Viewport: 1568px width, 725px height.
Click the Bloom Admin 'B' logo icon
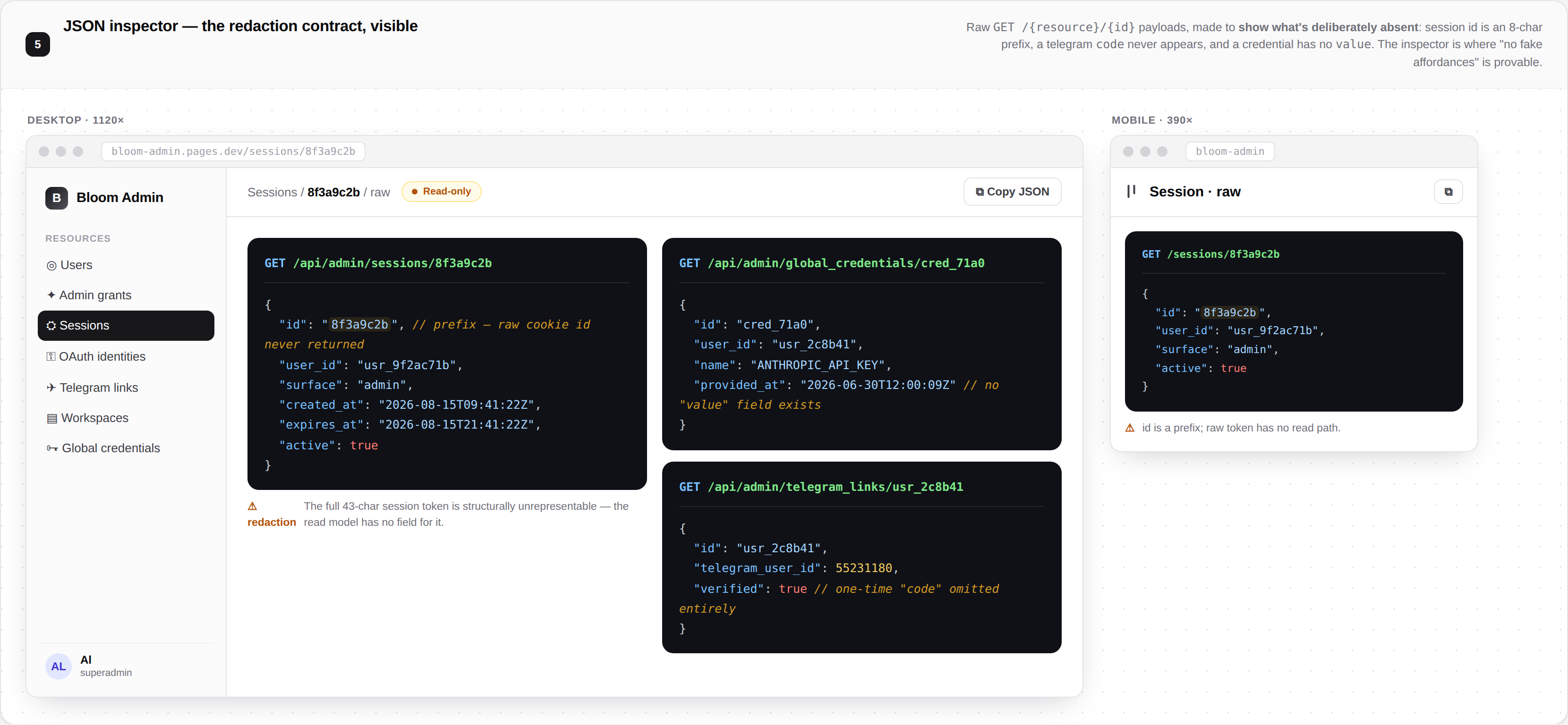[x=57, y=198]
